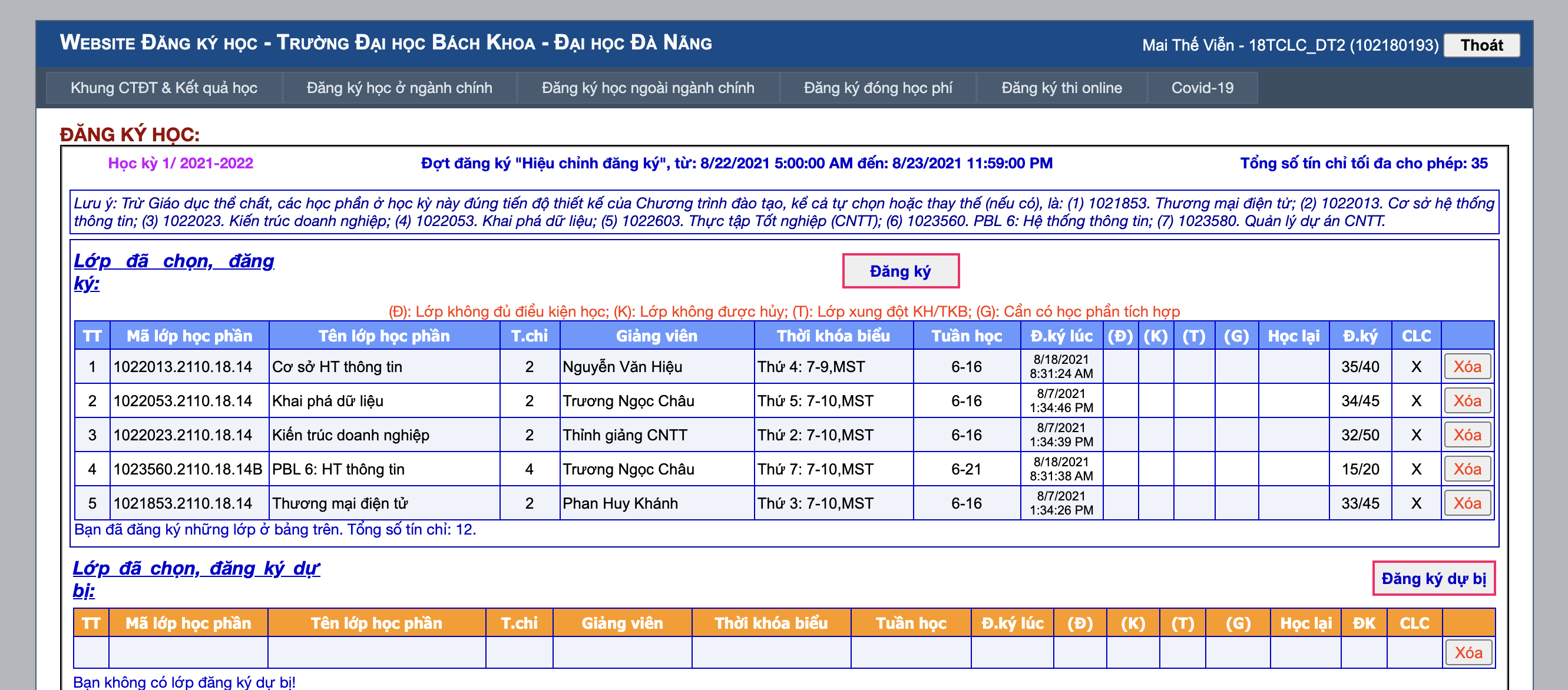Viewport: 1568px width, 690px height.
Task: Click enrollment count 15/20
Action: click(x=1360, y=469)
